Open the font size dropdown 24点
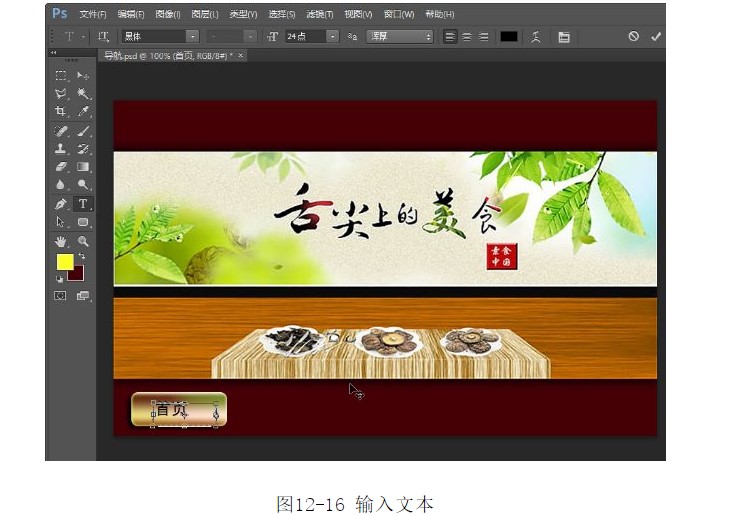Screen dimensions: 741x515 (x=311, y=36)
